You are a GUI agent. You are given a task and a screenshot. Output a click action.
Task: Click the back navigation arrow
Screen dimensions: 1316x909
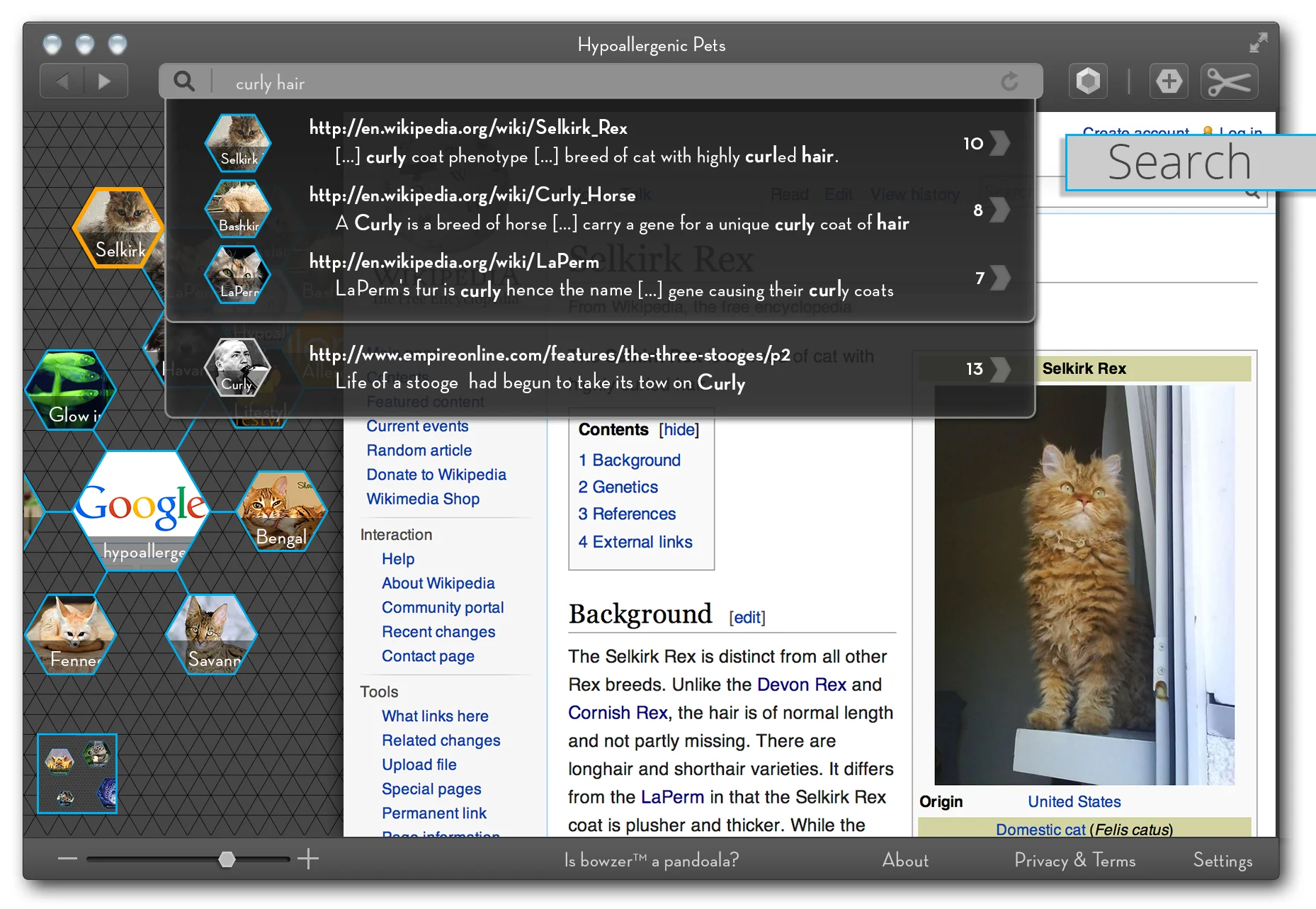pos(62,81)
